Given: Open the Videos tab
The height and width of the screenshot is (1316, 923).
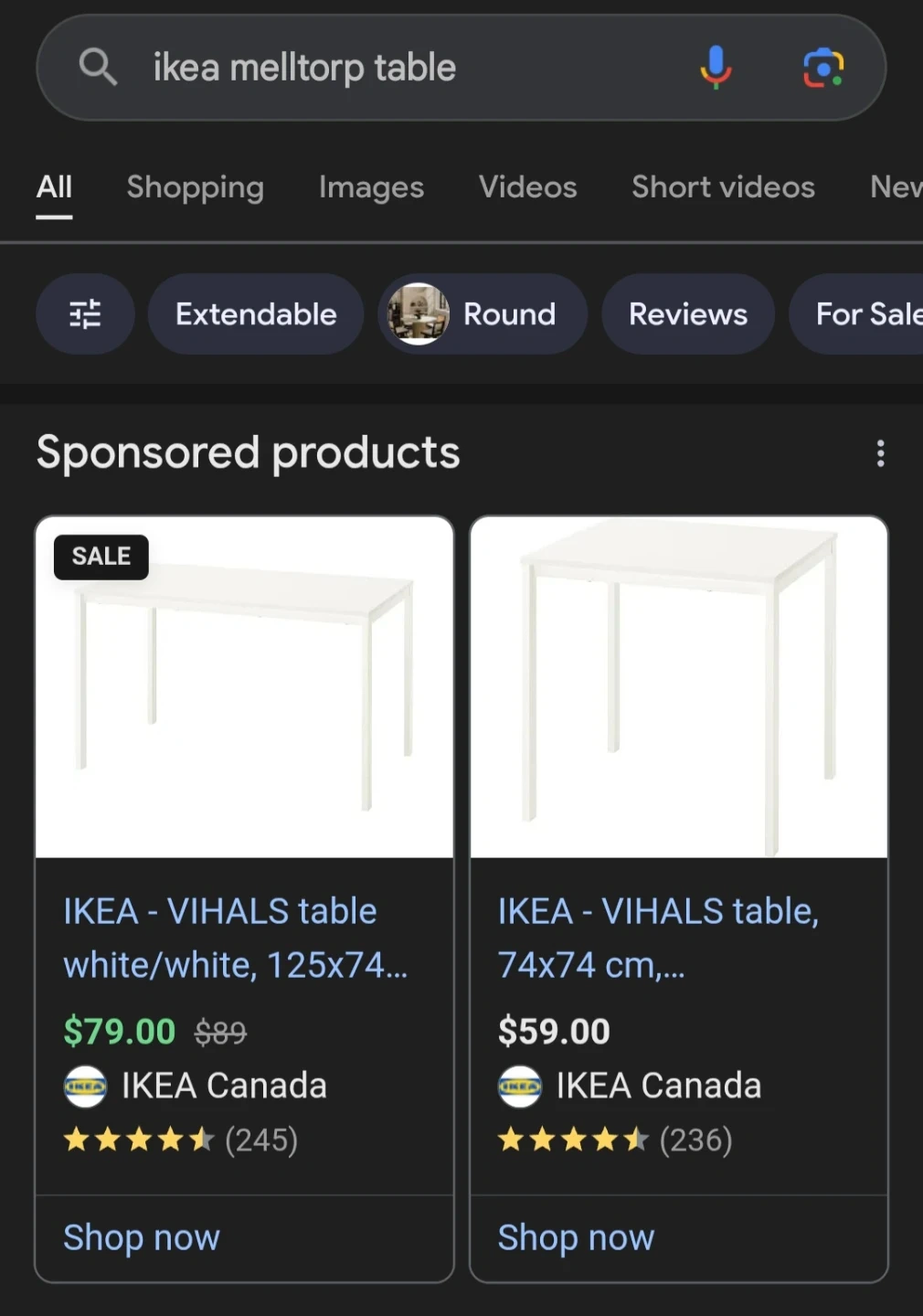Looking at the screenshot, I should tap(528, 187).
